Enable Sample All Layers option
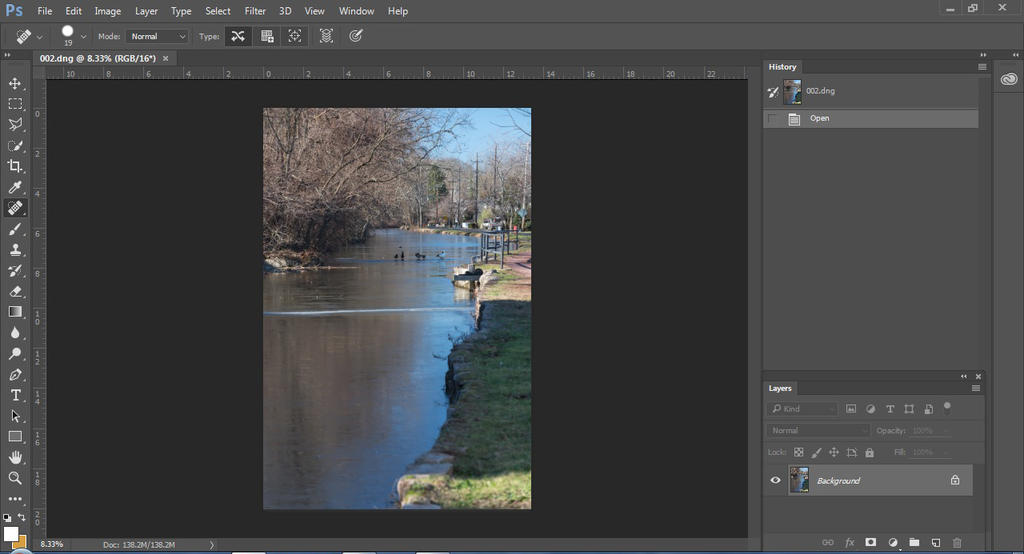This screenshot has width=1024, height=554. tap(326, 36)
